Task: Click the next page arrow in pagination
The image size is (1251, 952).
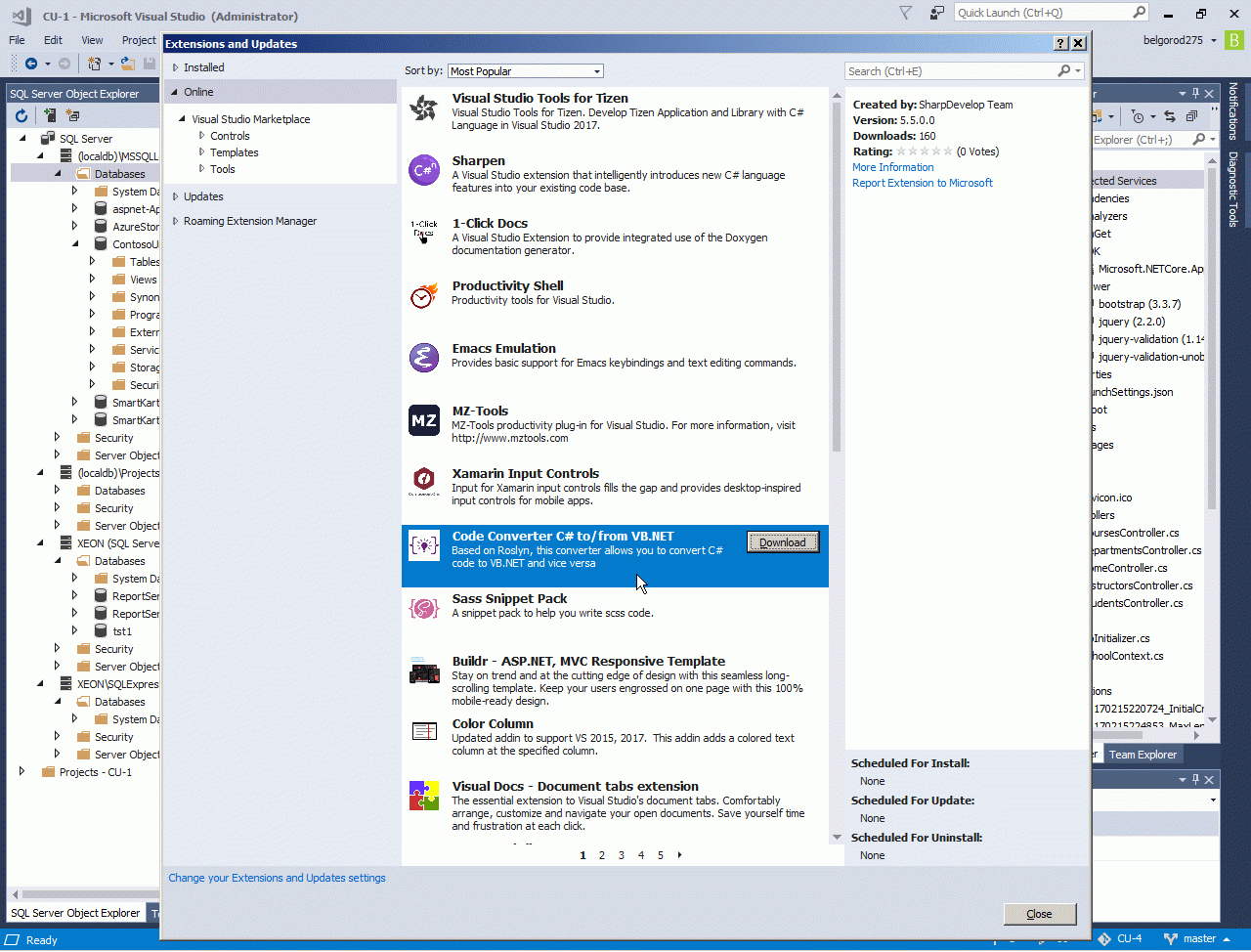Action: point(680,855)
